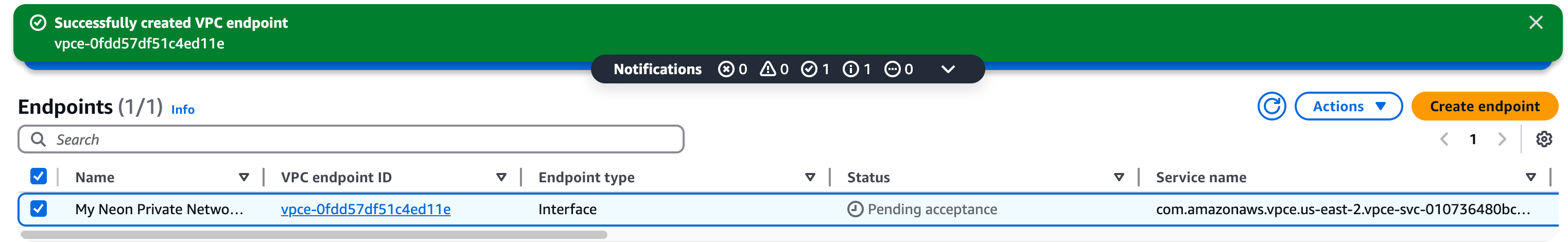1568x242 pixels.
Task: Click the success notifications checkmark icon
Action: coord(809,70)
